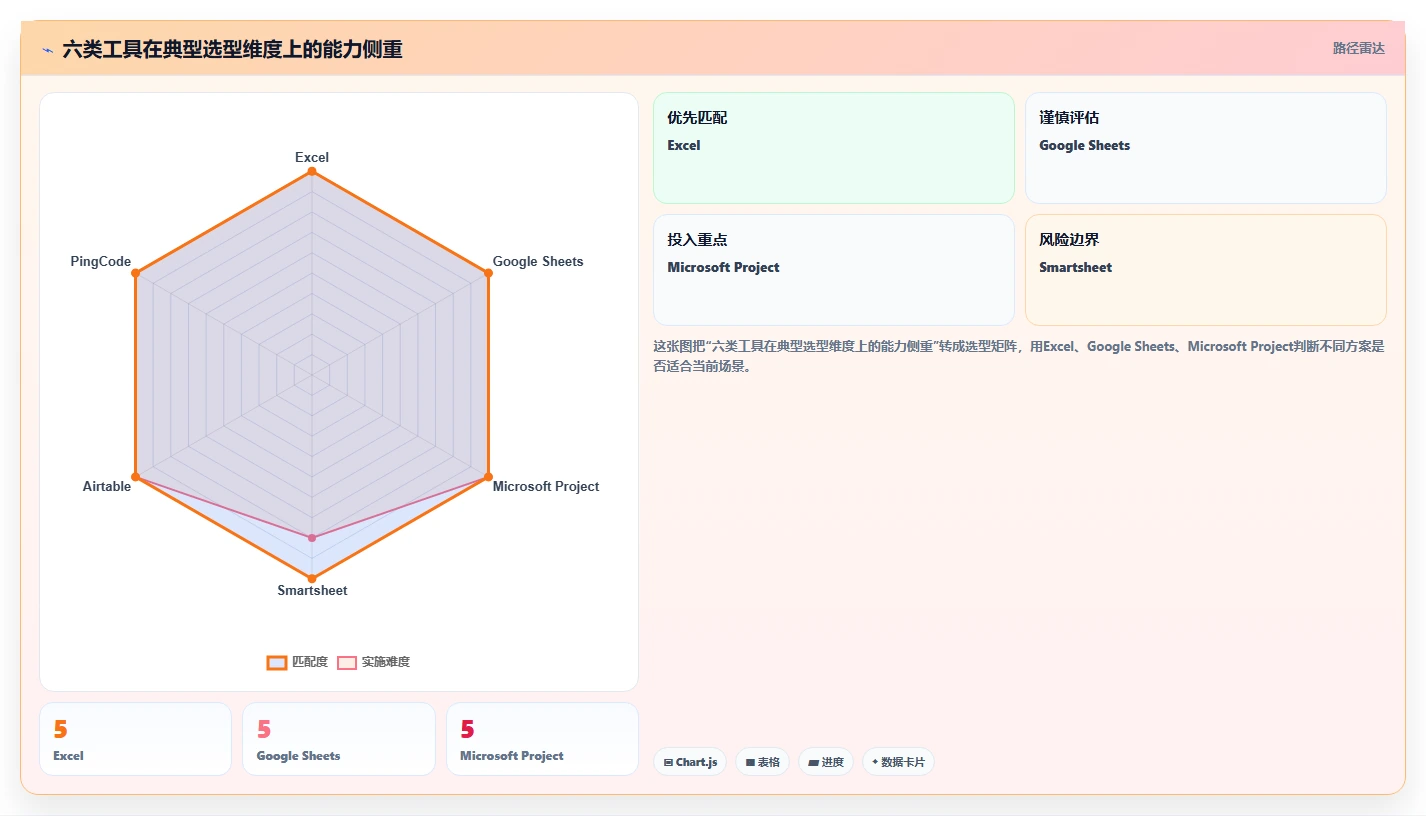This screenshot has height=816, width=1426.
Task: Select the 进度 tag chip
Action: [826, 762]
